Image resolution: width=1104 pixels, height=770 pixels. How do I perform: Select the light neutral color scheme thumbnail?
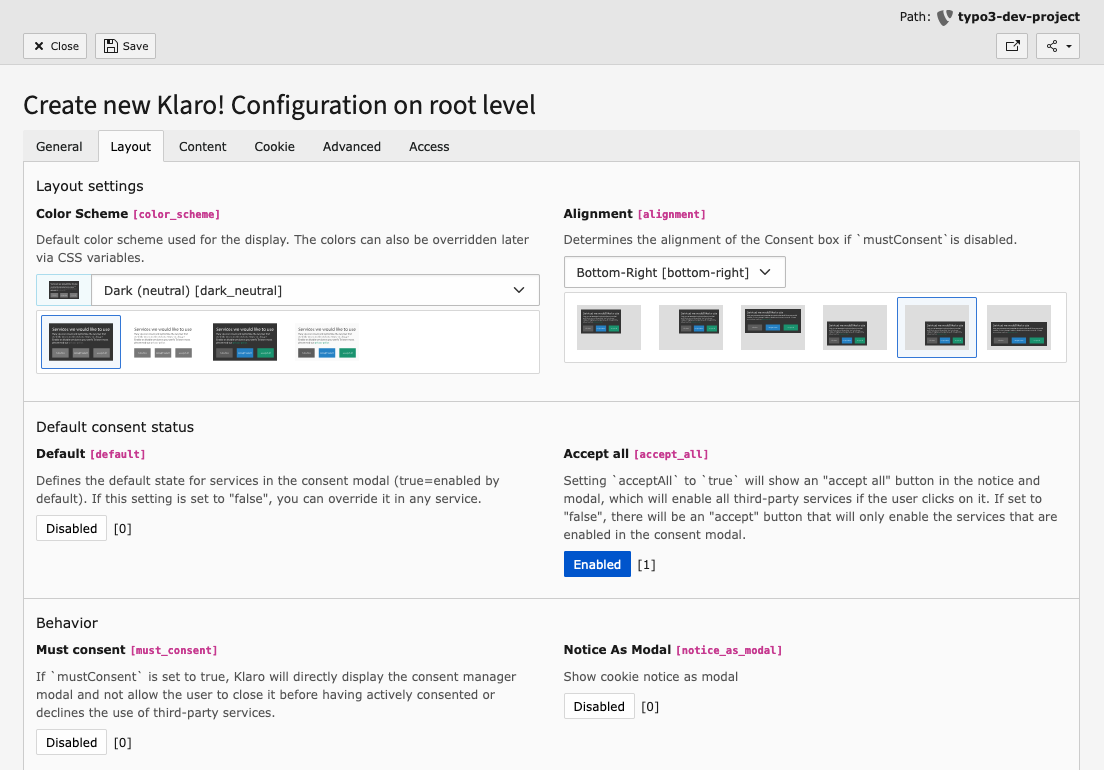(x=163, y=342)
